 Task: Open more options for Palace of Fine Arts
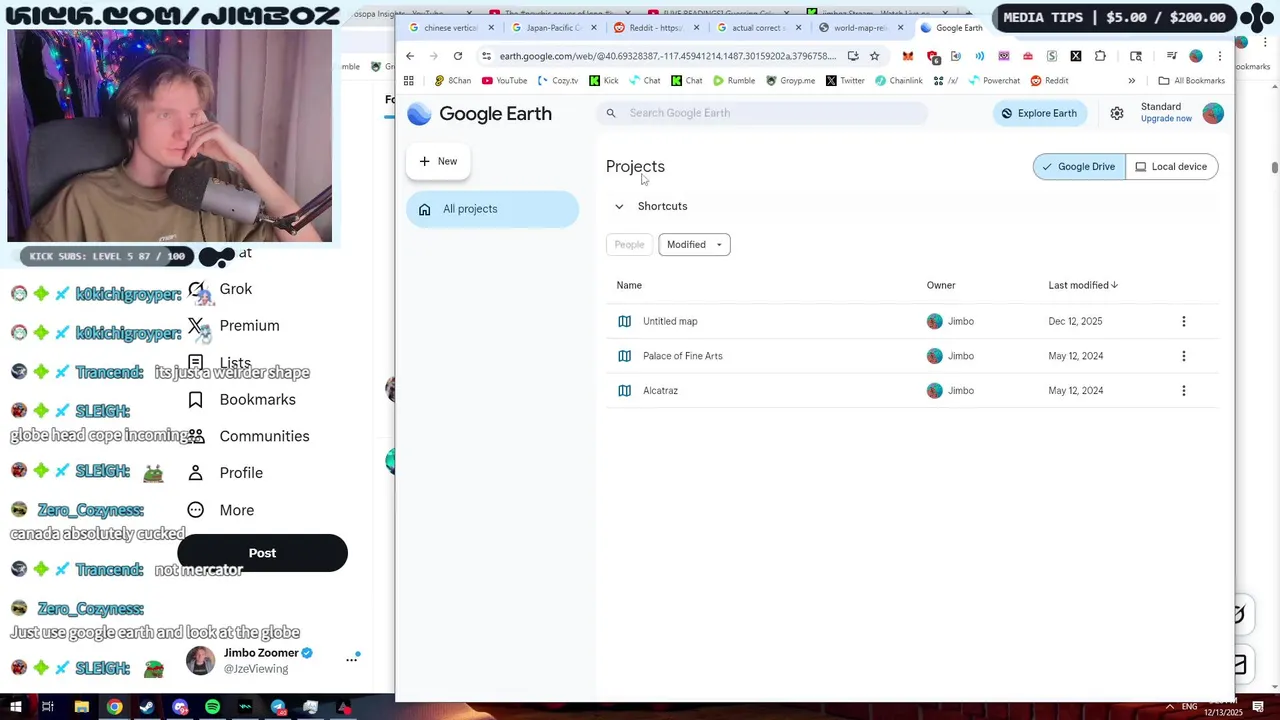(x=1184, y=356)
